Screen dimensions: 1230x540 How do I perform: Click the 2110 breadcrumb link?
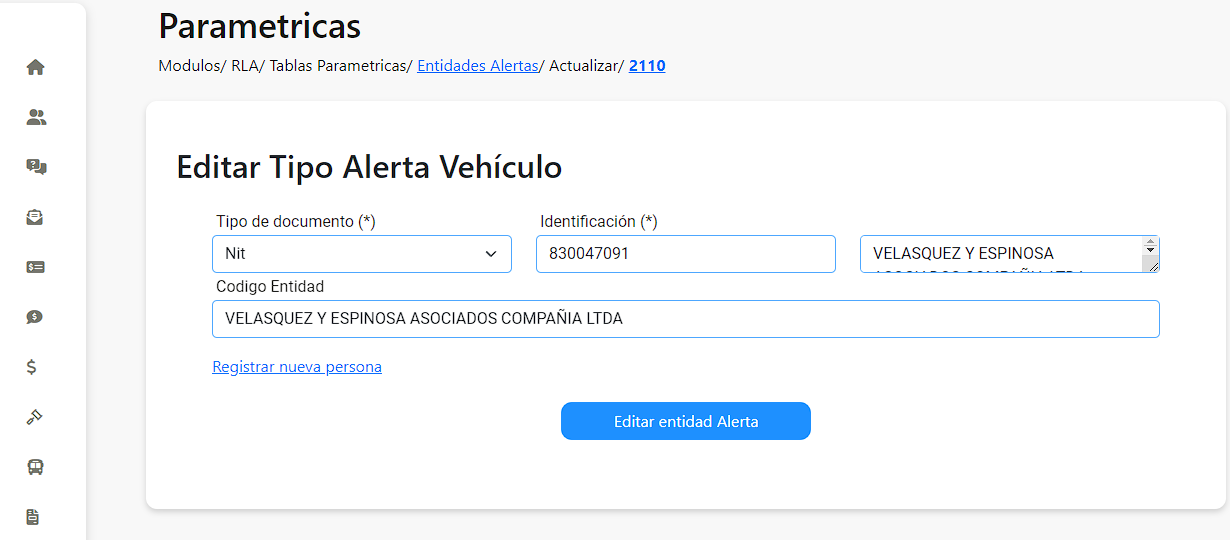coord(647,66)
